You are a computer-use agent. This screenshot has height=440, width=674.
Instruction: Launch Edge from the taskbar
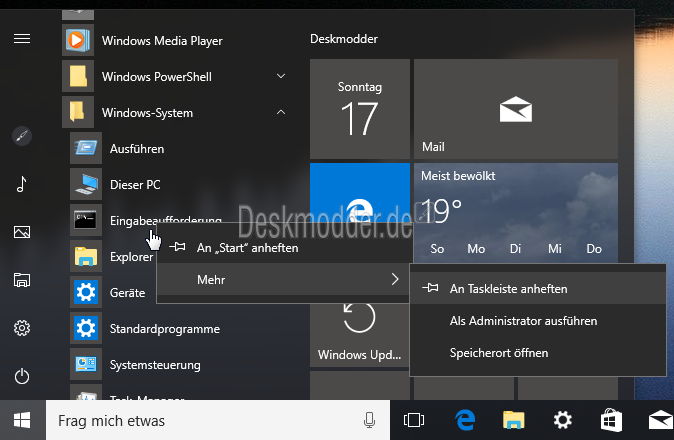coord(465,420)
